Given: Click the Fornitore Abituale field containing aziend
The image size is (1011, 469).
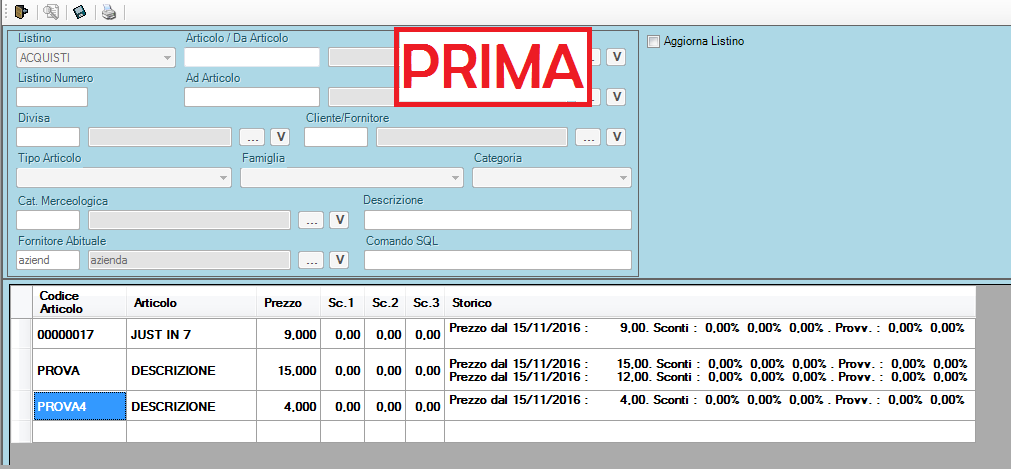Looking at the screenshot, I should click(48, 260).
